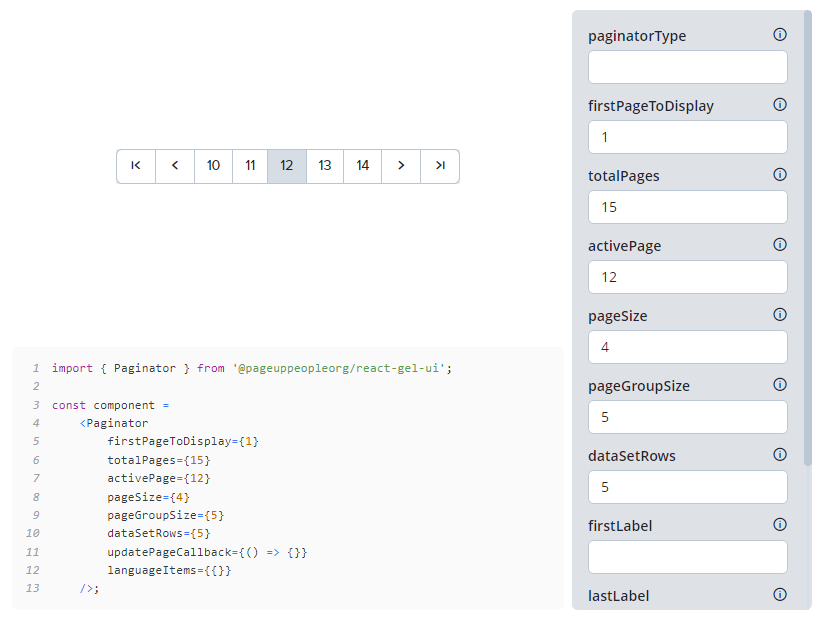Image resolution: width=824 pixels, height=620 pixels.
Task: Select page 14 in the paginator
Action: (362, 166)
